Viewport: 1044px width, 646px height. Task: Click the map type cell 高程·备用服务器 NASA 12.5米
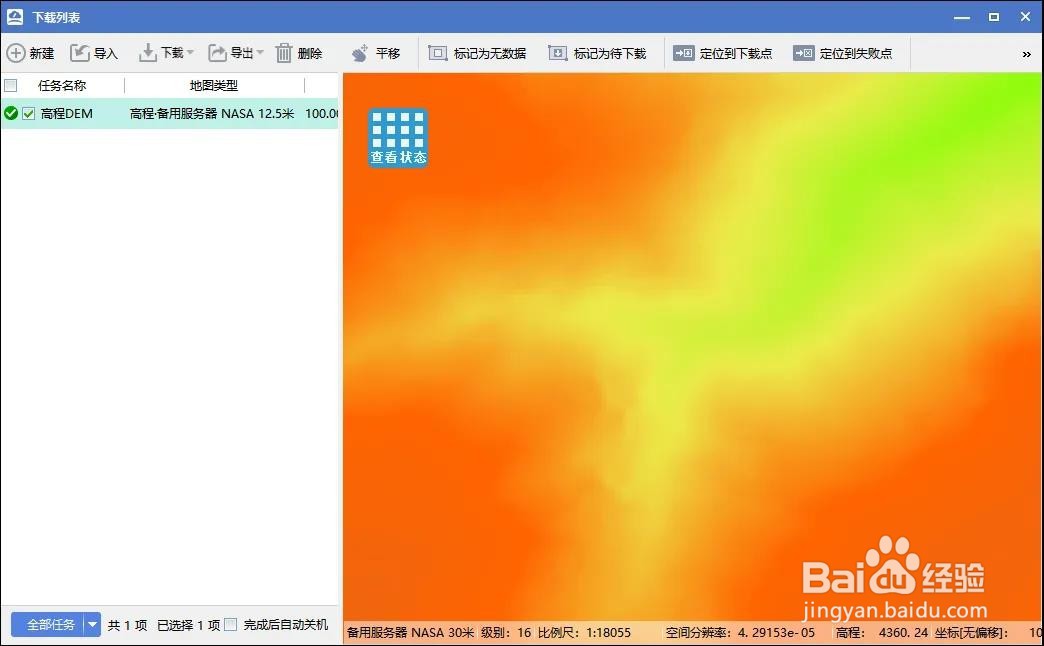(x=212, y=114)
